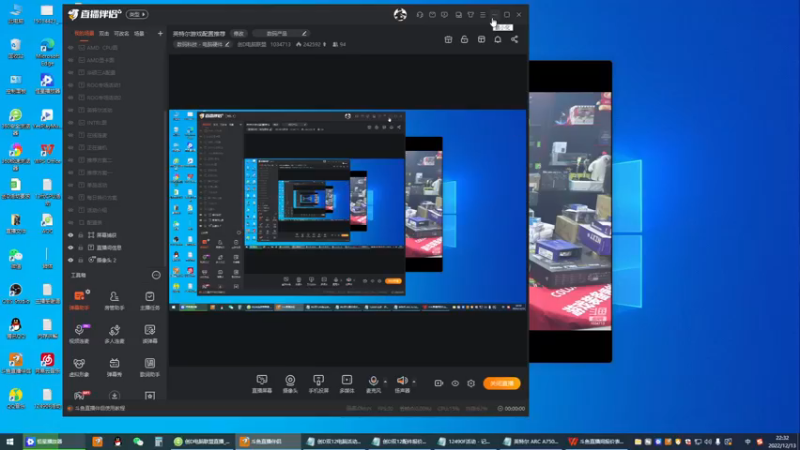Expand the microphone options arrow
Viewport: 800px width, 450px height.
pos(385,381)
